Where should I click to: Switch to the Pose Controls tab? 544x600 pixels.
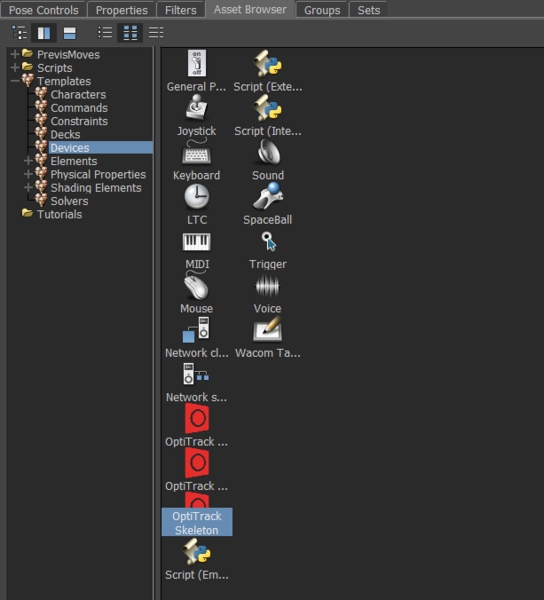tap(43, 10)
